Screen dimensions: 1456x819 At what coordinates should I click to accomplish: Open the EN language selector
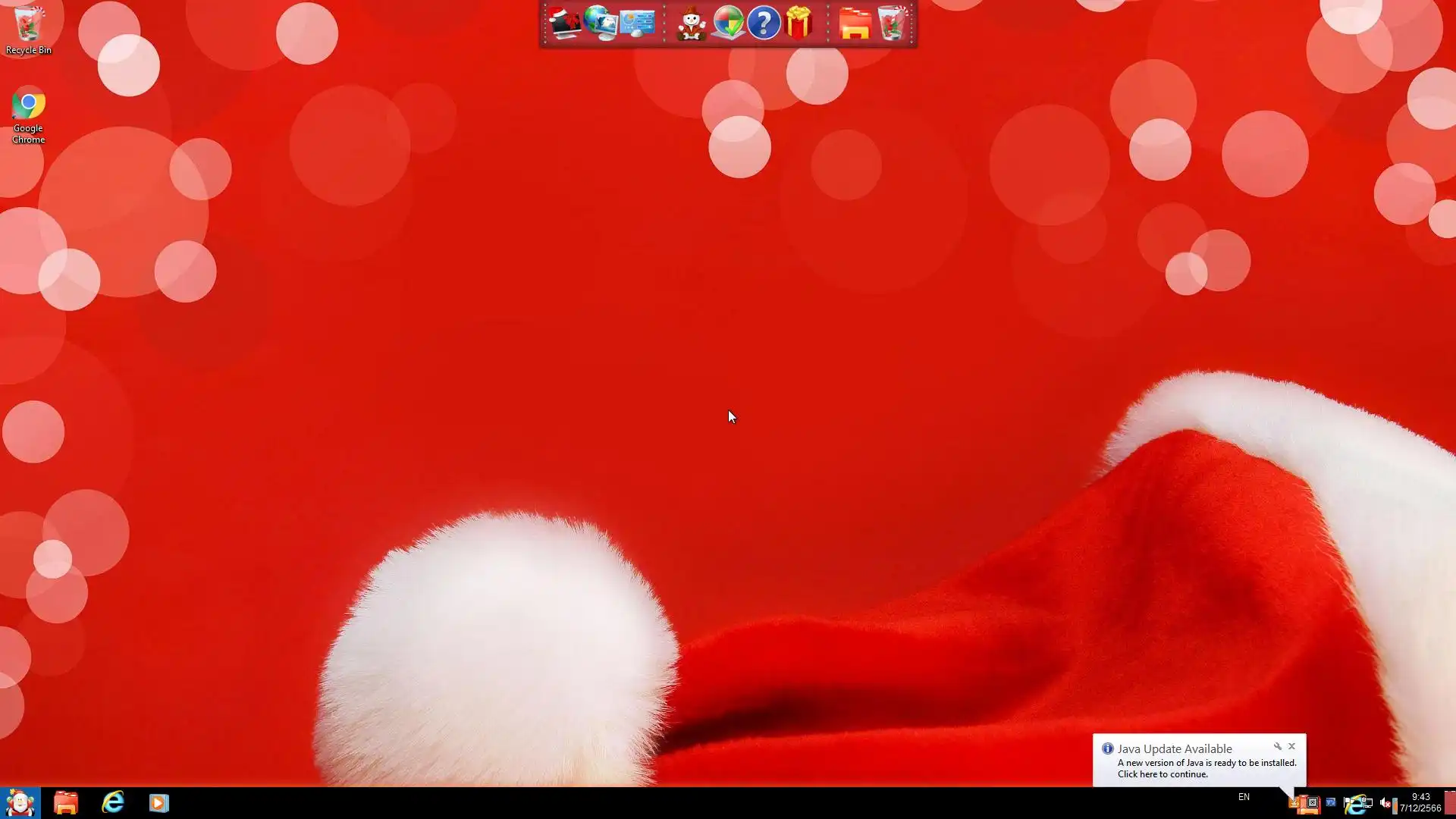click(1244, 797)
